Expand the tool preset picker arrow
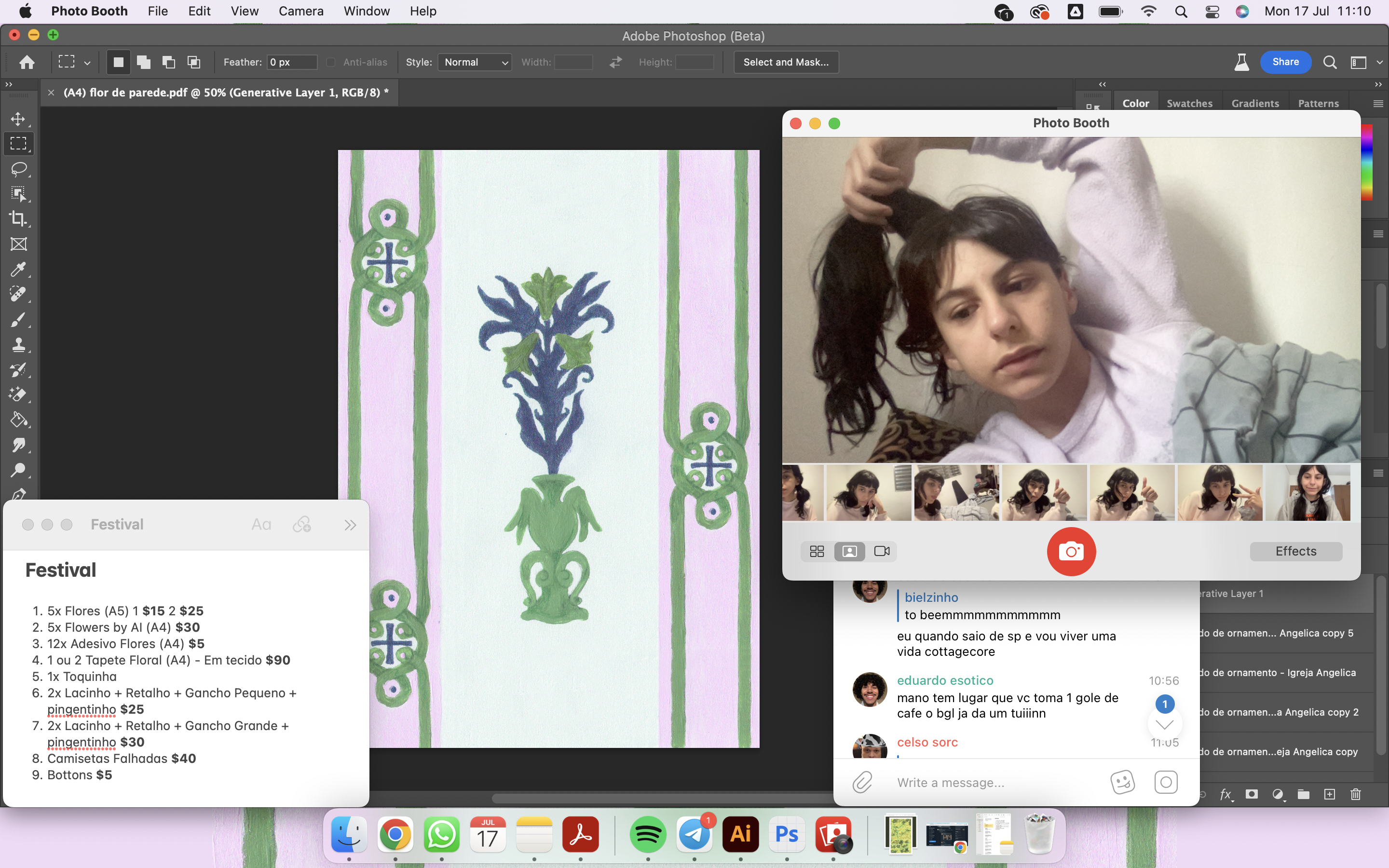The width and height of the screenshot is (1389, 868). tap(87, 63)
